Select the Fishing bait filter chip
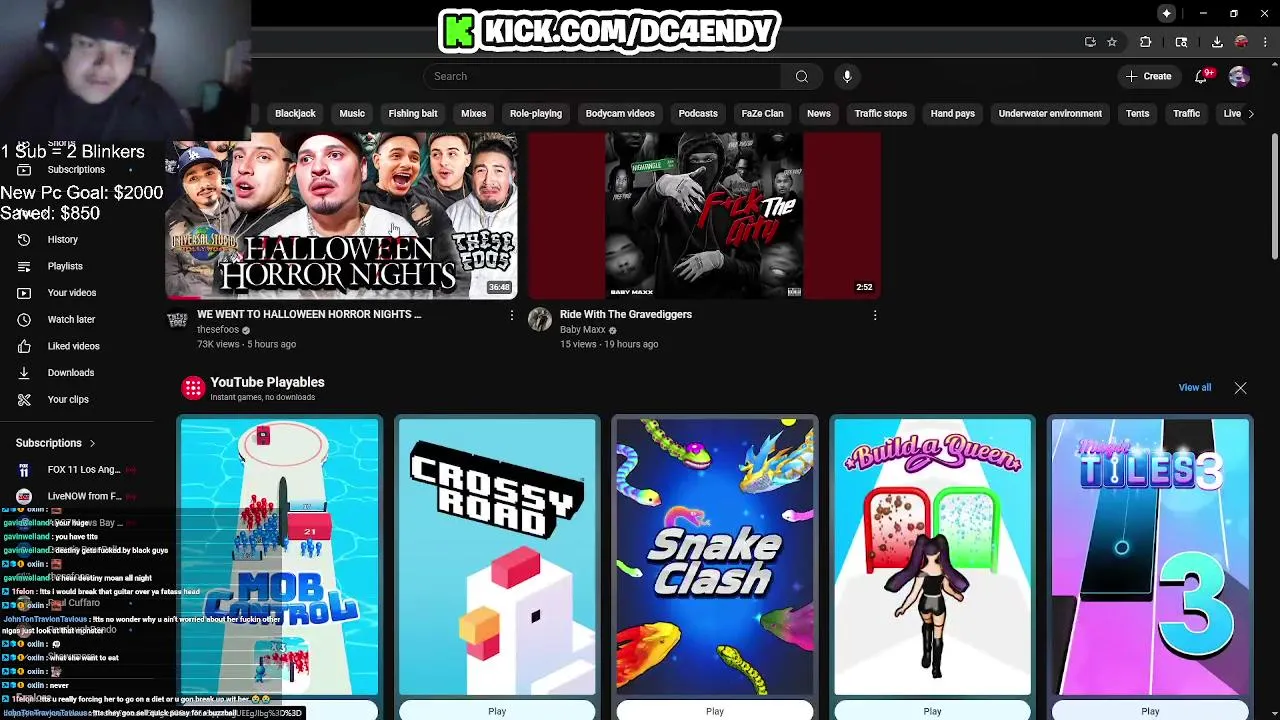This screenshot has width=1280, height=720. tap(413, 114)
